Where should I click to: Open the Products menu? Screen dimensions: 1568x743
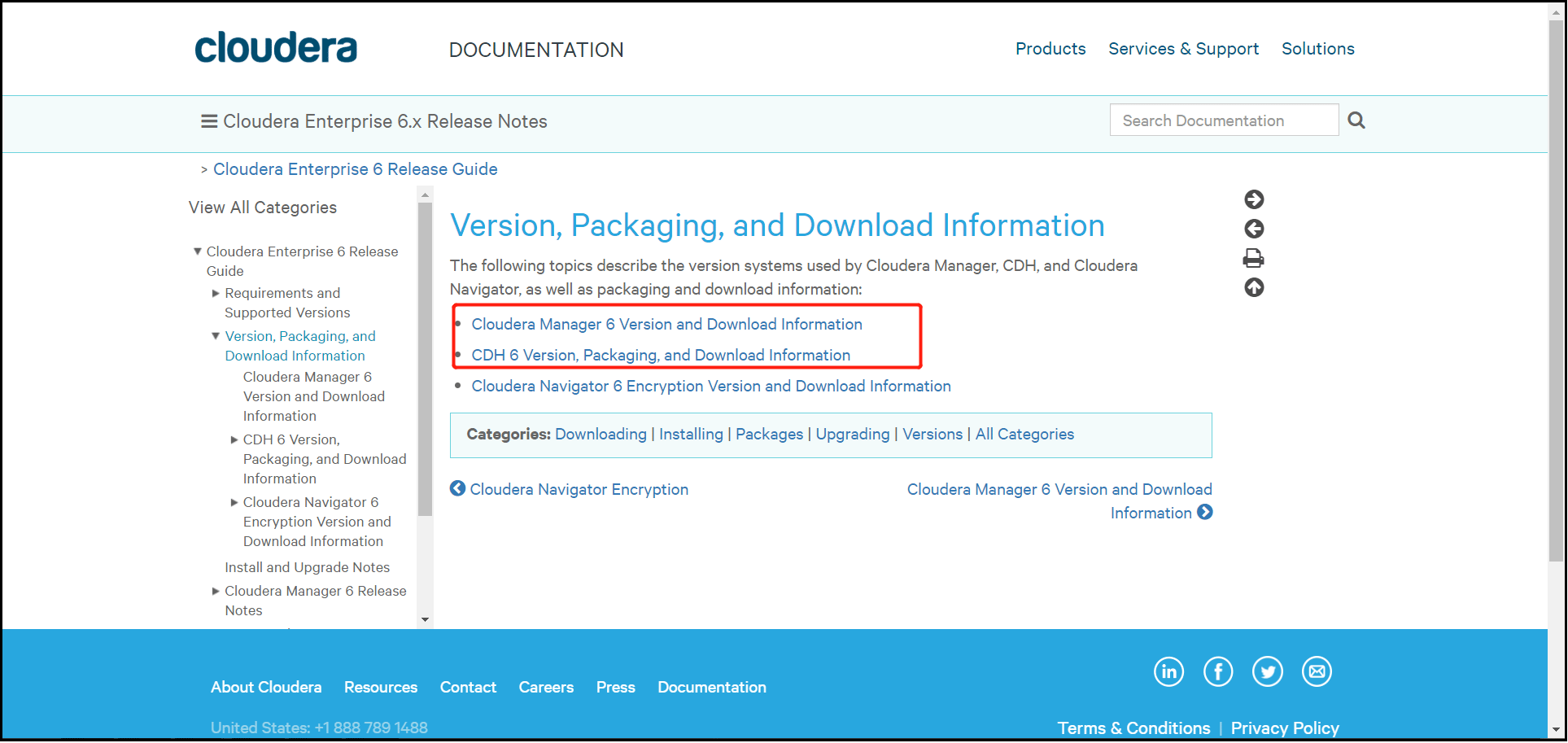[1050, 49]
